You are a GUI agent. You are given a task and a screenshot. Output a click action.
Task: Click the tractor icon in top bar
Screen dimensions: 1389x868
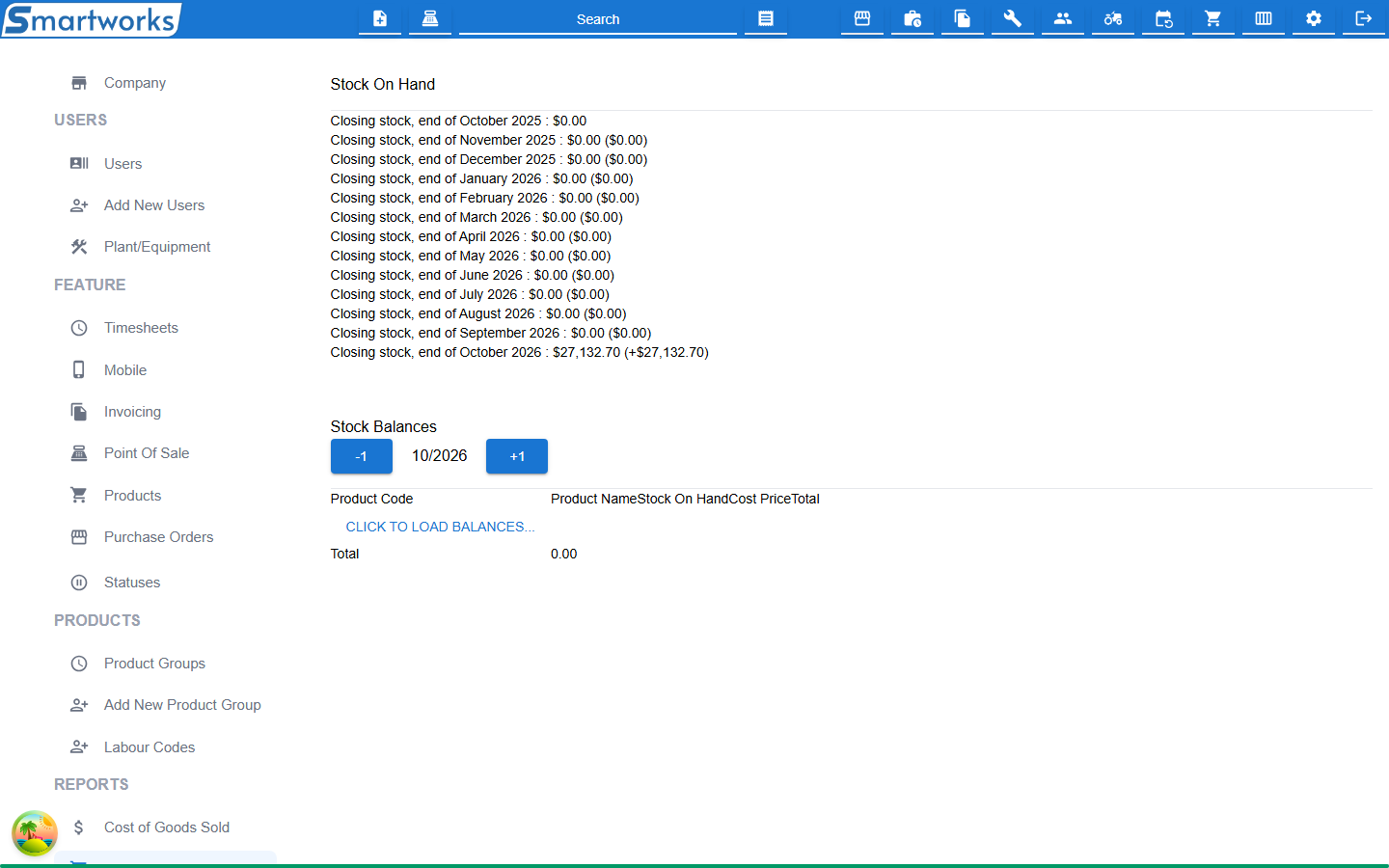coord(1113,18)
